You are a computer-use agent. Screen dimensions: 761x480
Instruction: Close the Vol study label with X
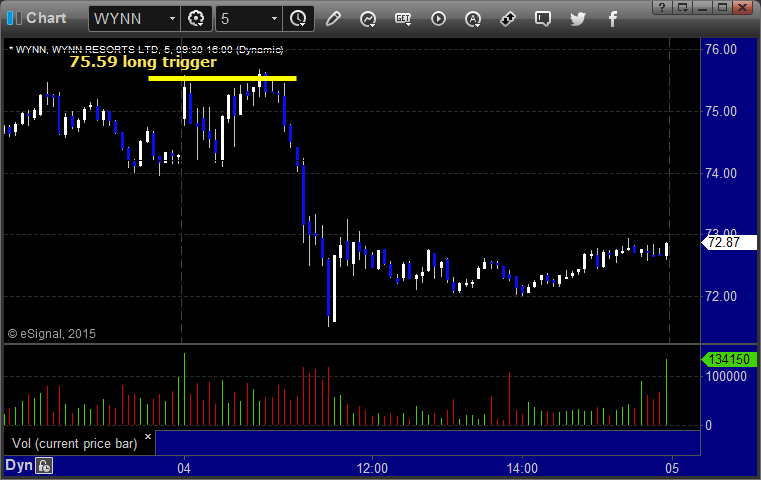tap(148, 436)
